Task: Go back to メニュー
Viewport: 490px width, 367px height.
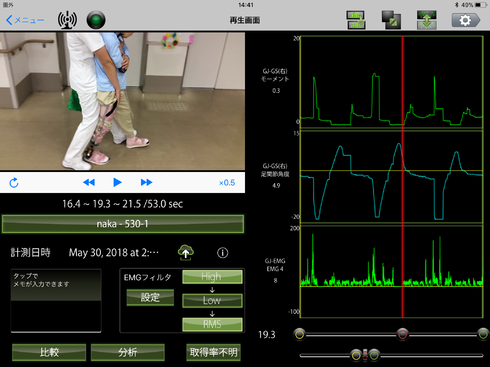Action: (25, 20)
